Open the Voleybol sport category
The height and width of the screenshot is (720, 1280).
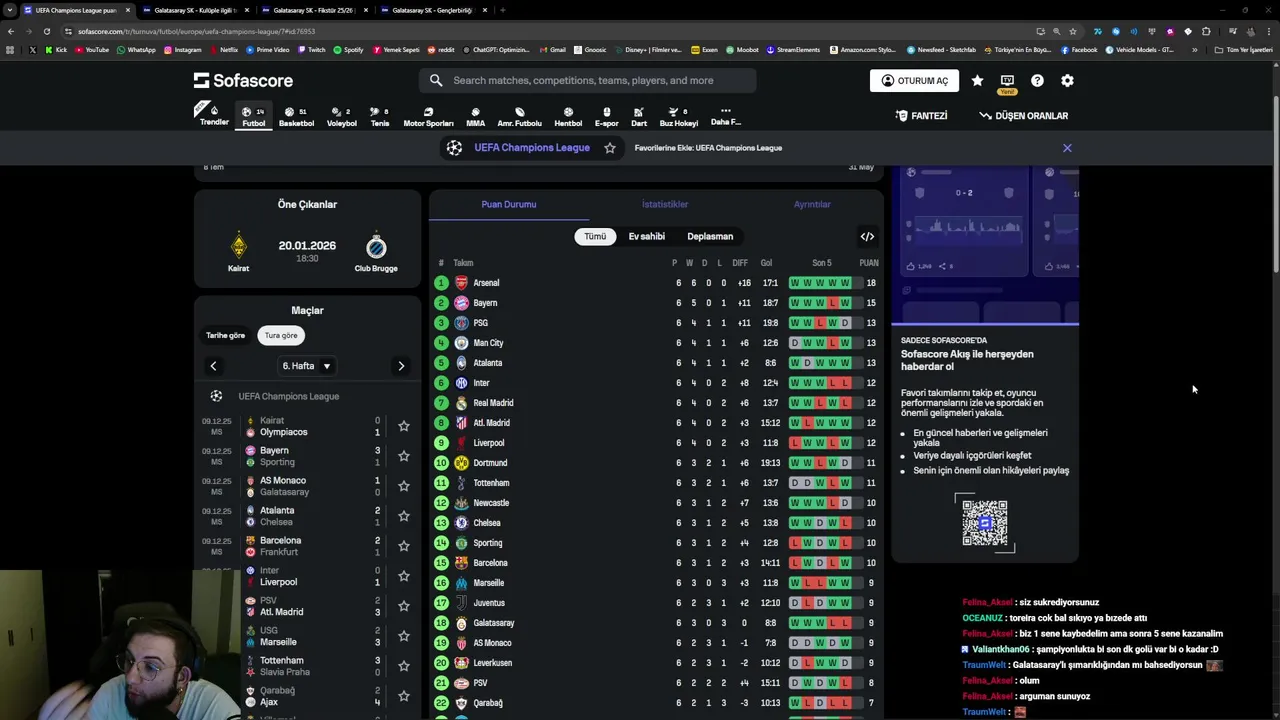(342, 116)
